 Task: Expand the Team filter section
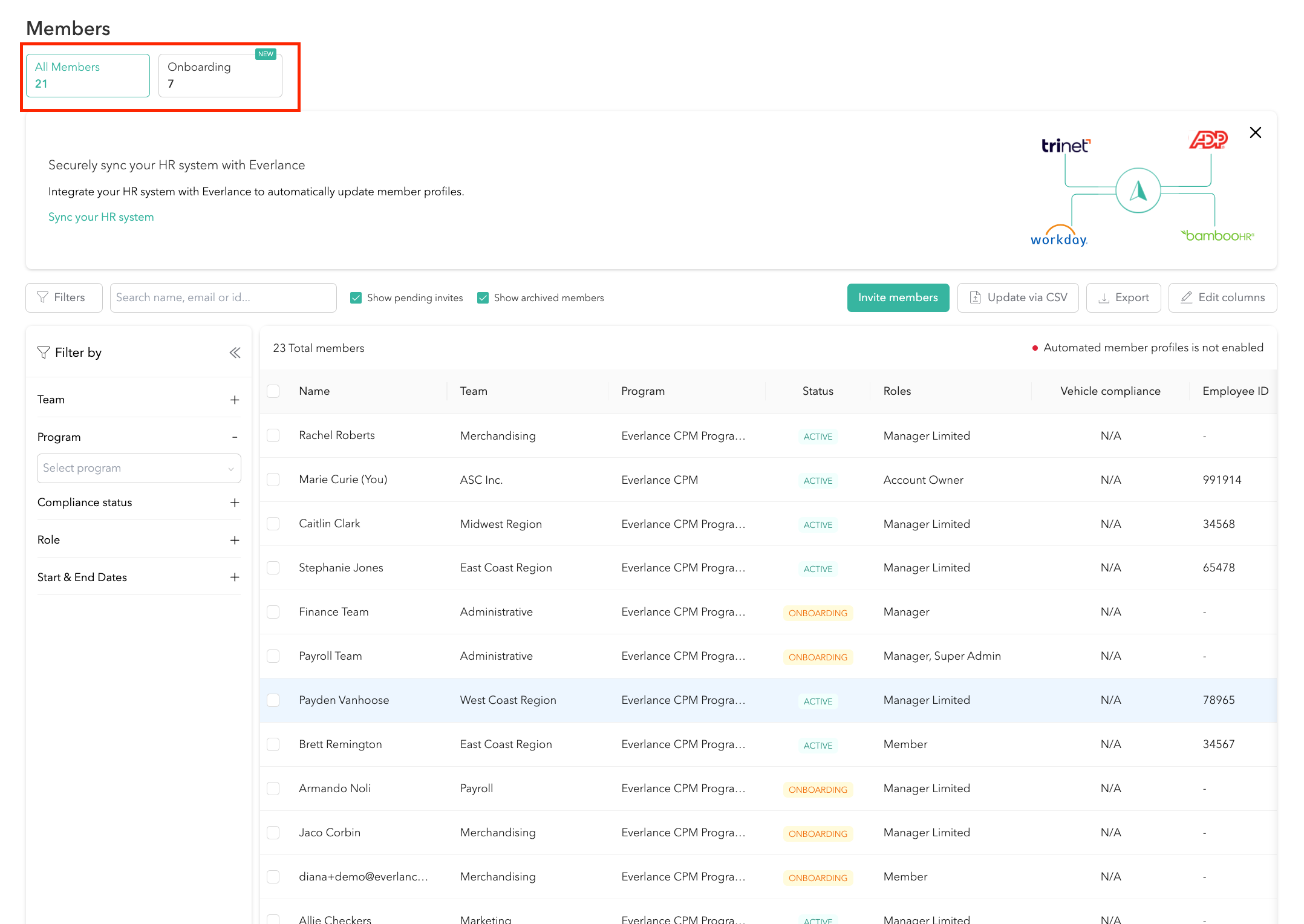pyautogui.click(x=235, y=400)
